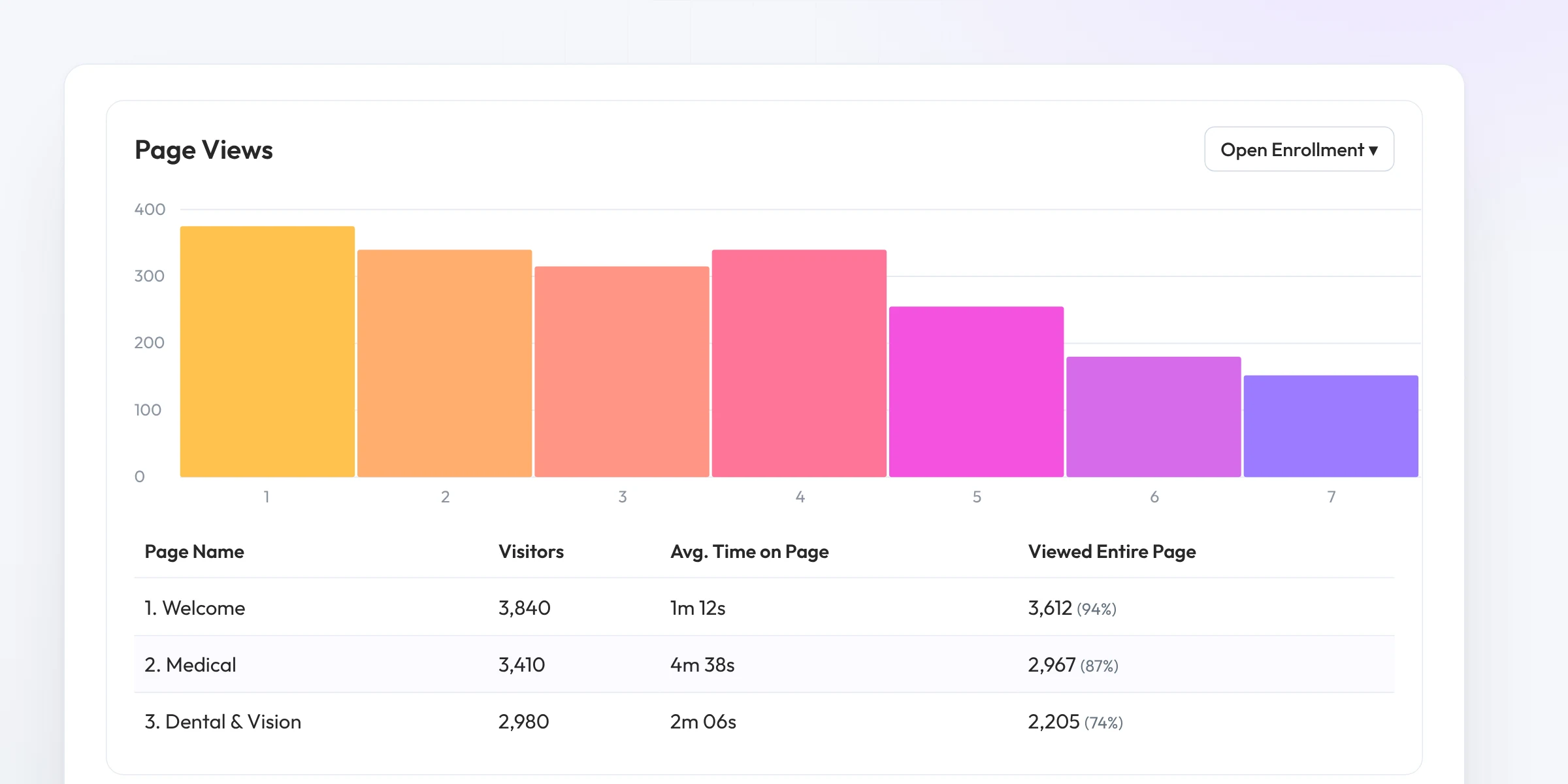Click the 100 y-axis label

(x=148, y=410)
